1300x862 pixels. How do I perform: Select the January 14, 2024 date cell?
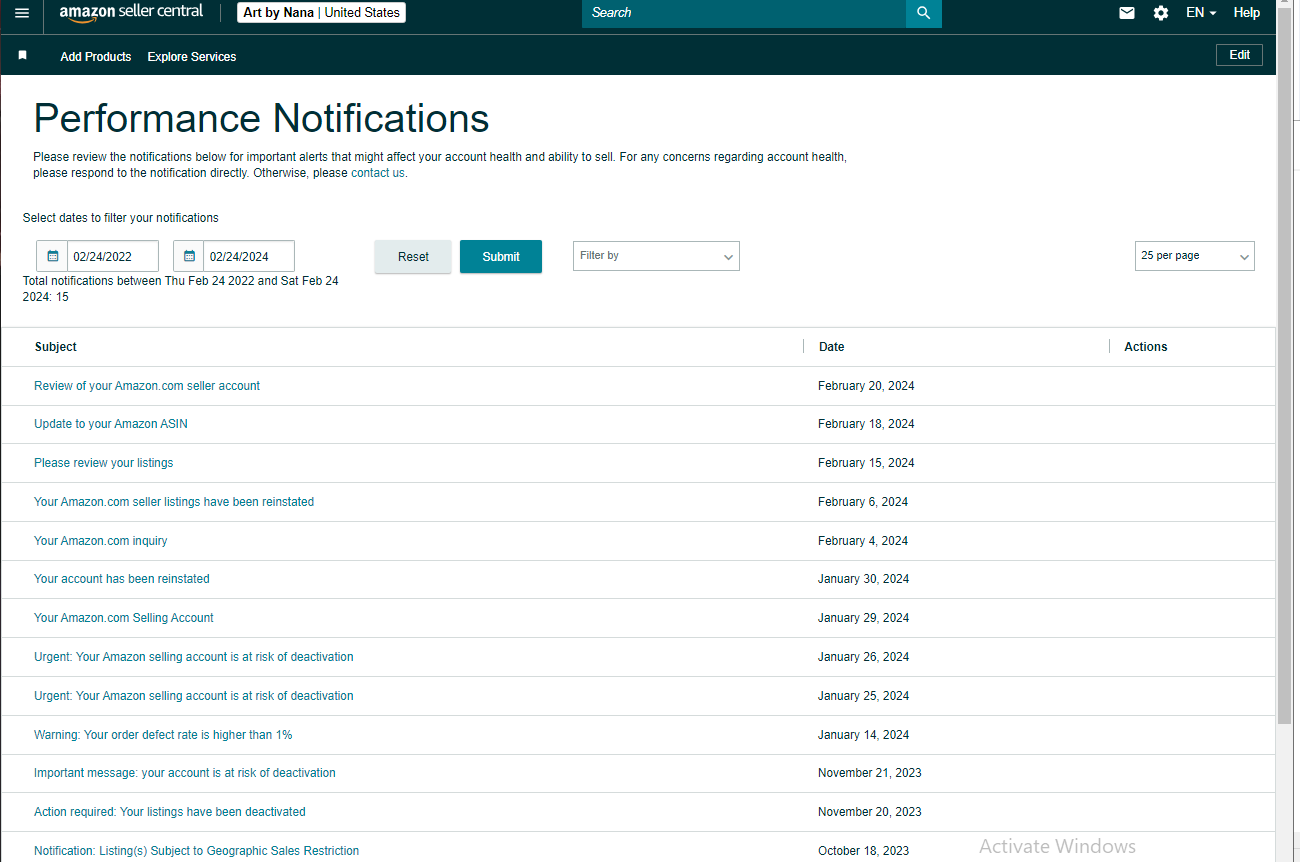(x=864, y=735)
